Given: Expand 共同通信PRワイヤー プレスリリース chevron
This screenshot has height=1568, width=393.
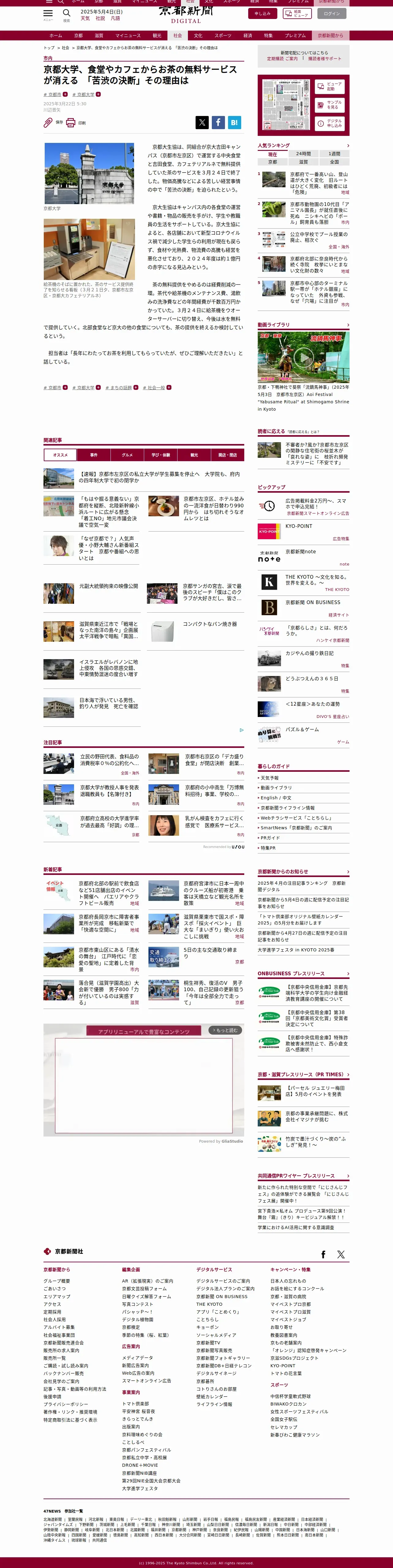Looking at the screenshot, I should [x=348, y=1176].
